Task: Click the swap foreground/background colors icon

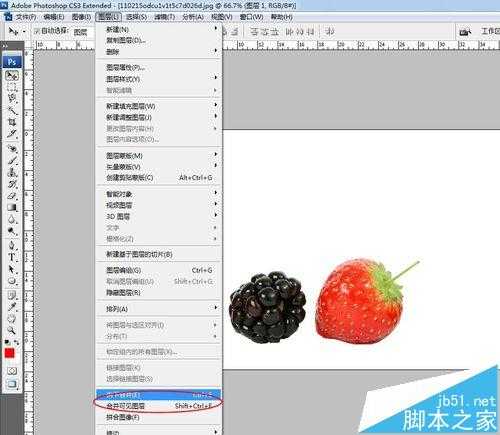Action: pyautogui.click(x=17, y=342)
